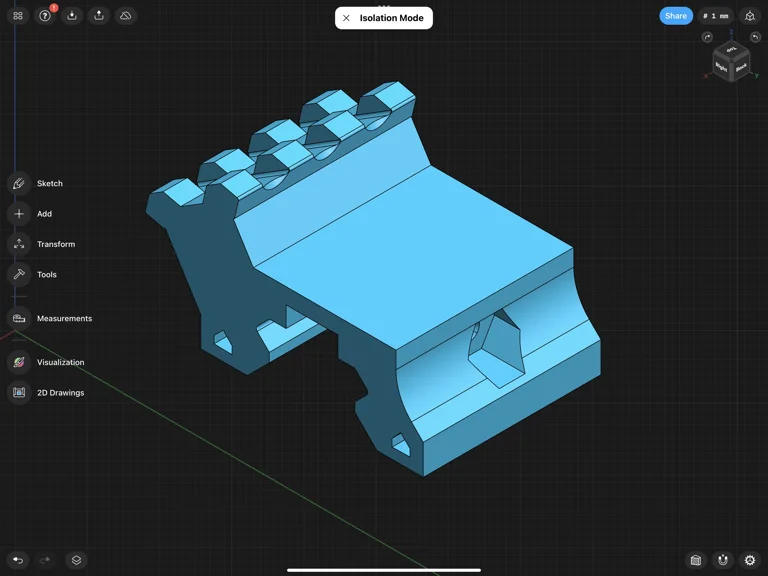Click the export icon in top bar
Image resolution: width=768 pixels, height=576 pixels.
(x=99, y=16)
